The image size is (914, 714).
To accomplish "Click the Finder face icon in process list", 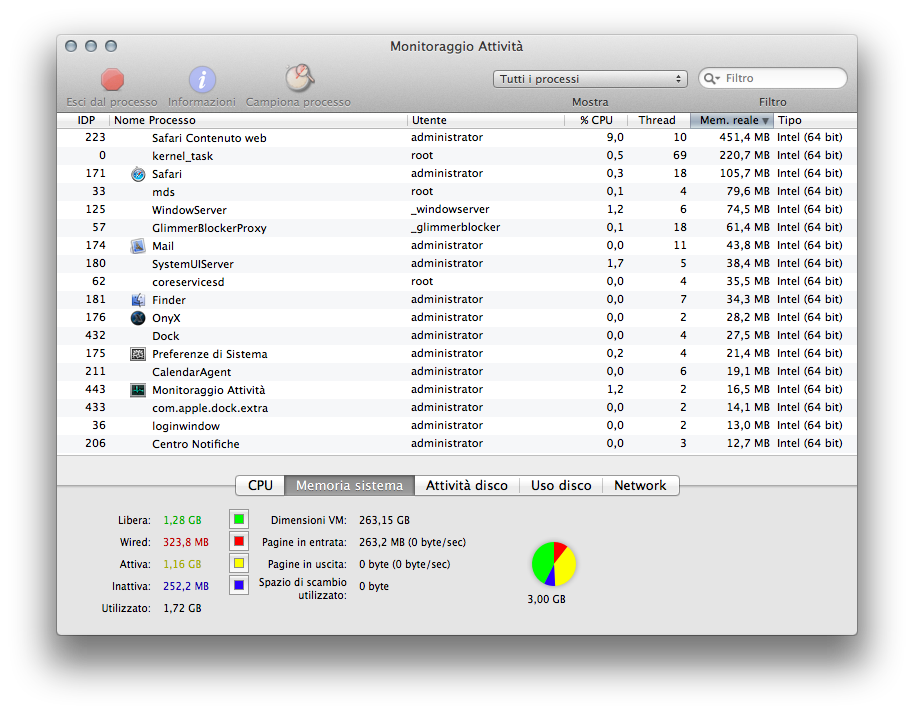I will (x=138, y=300).
